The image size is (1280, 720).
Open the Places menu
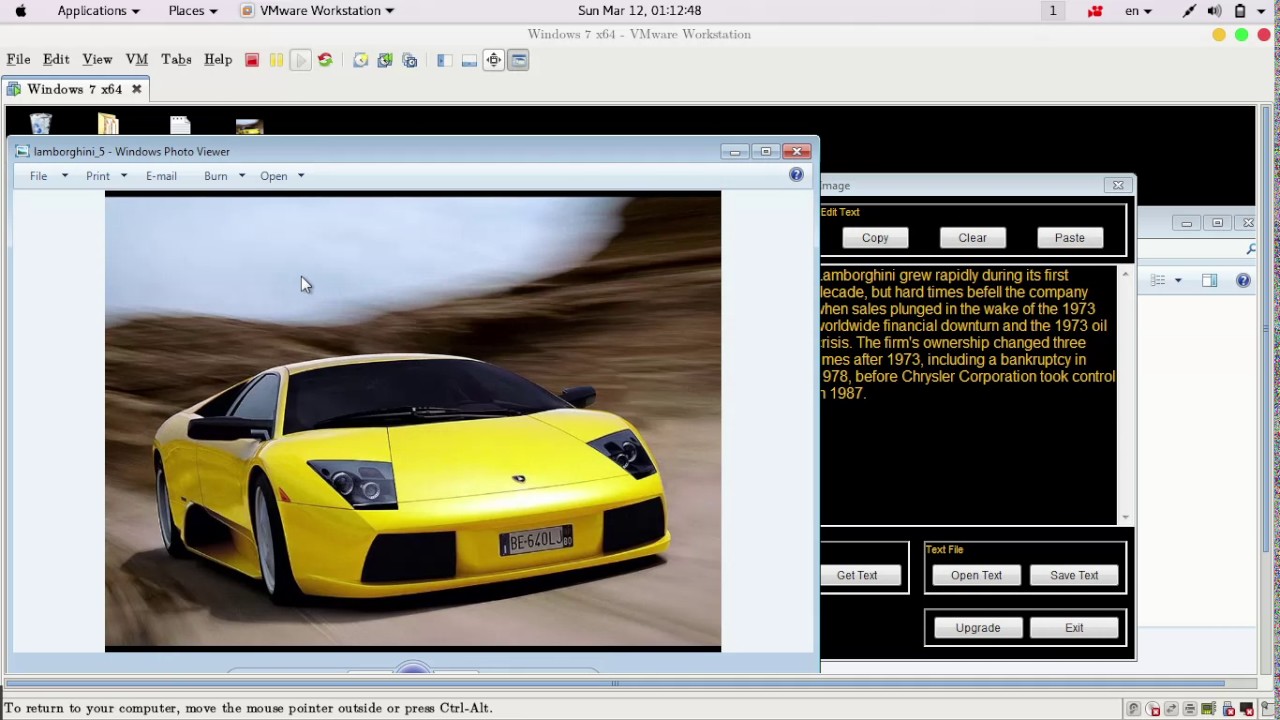[192, 11]
